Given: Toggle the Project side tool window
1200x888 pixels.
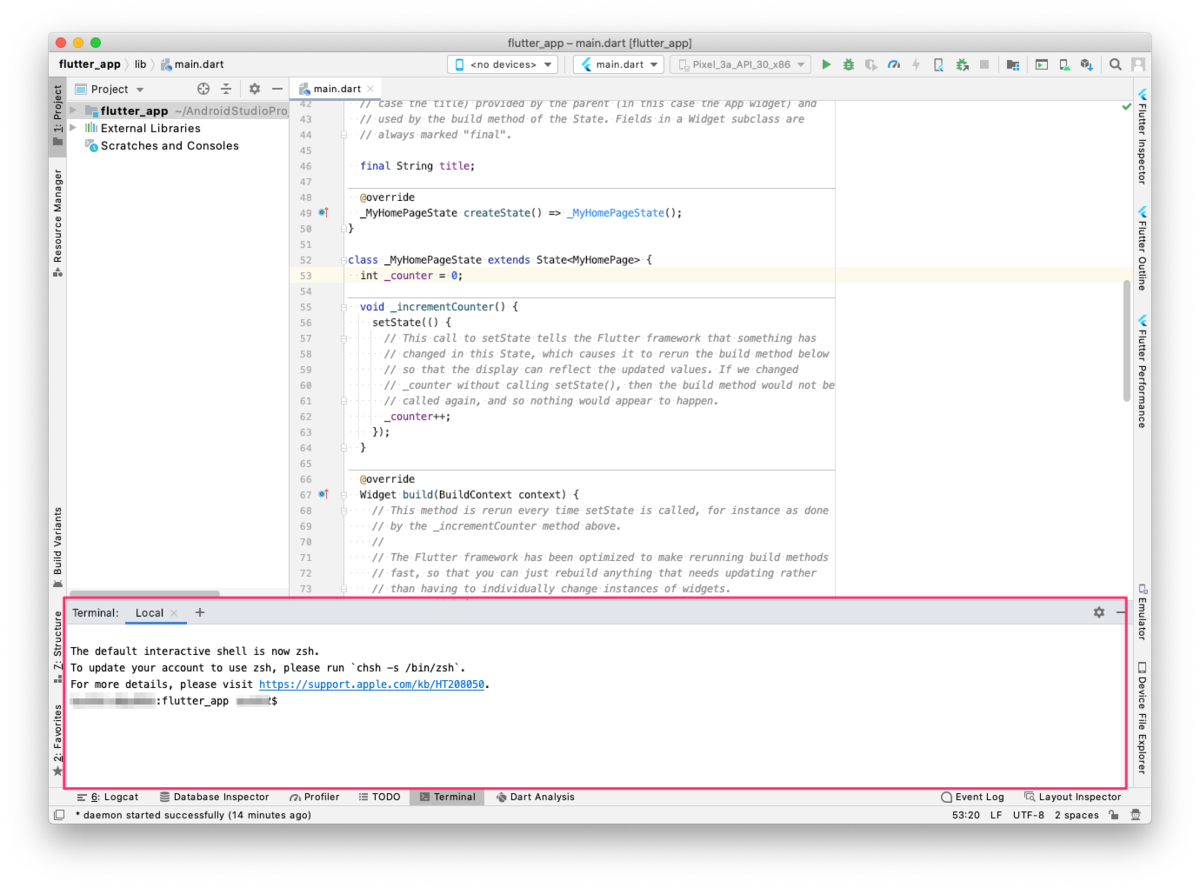Looking at the screenshot, I should [57, 116].
